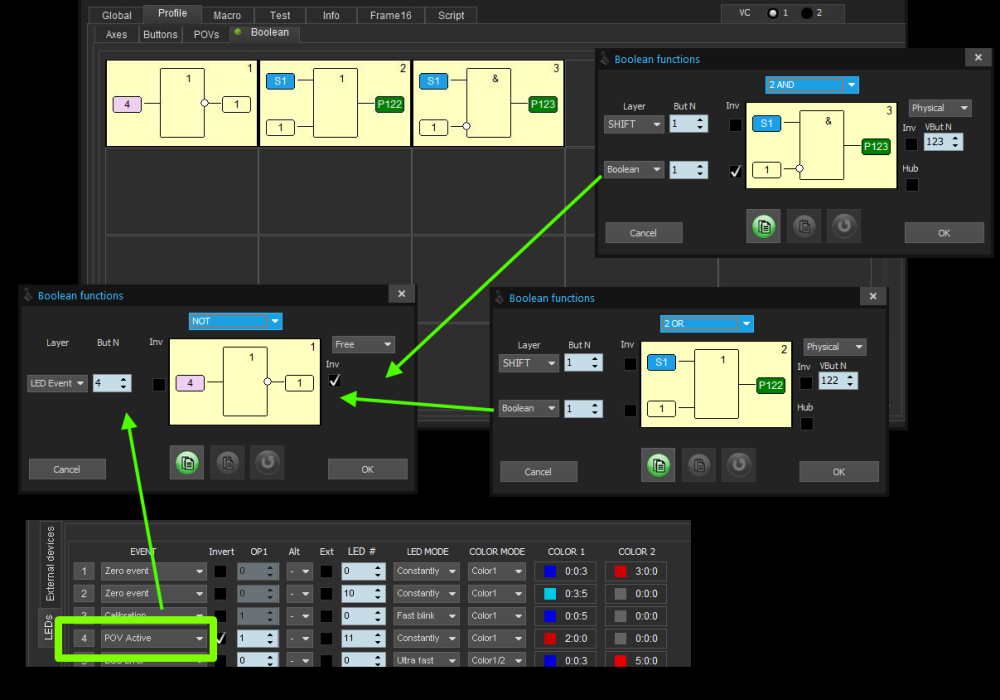
Task: Click But N field showing 4 in NOT dialog
Action: pos(112,383)
